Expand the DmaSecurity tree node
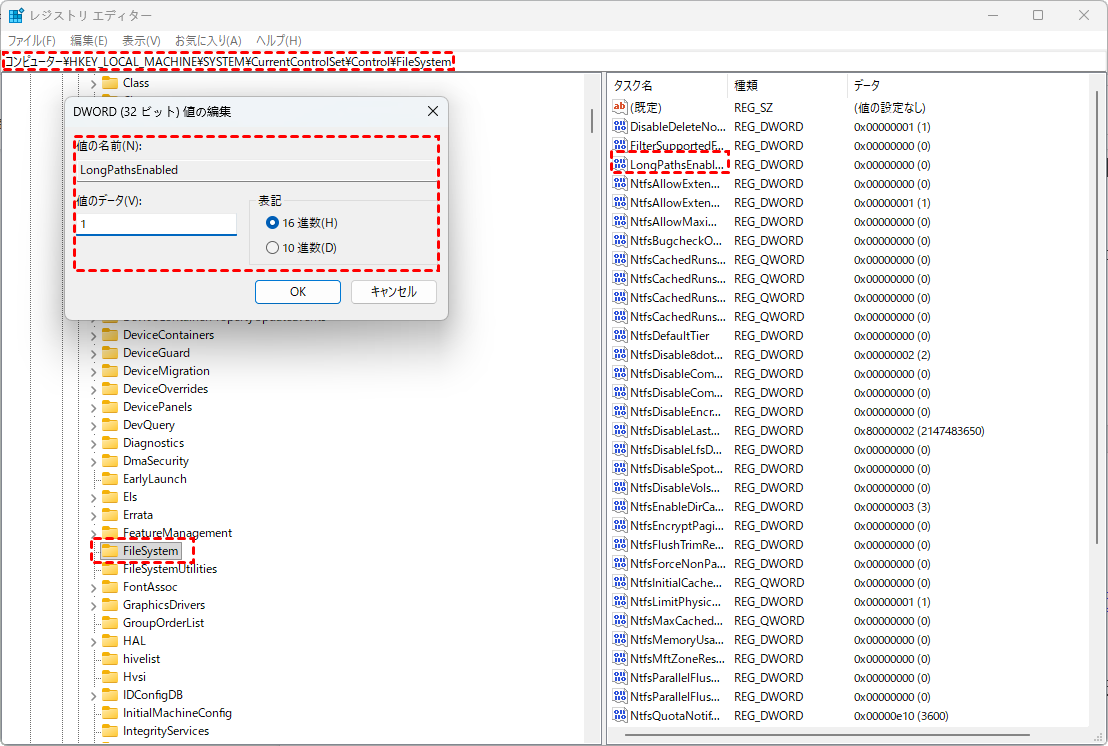1108x746 pixels. click(x=93, y=462)
